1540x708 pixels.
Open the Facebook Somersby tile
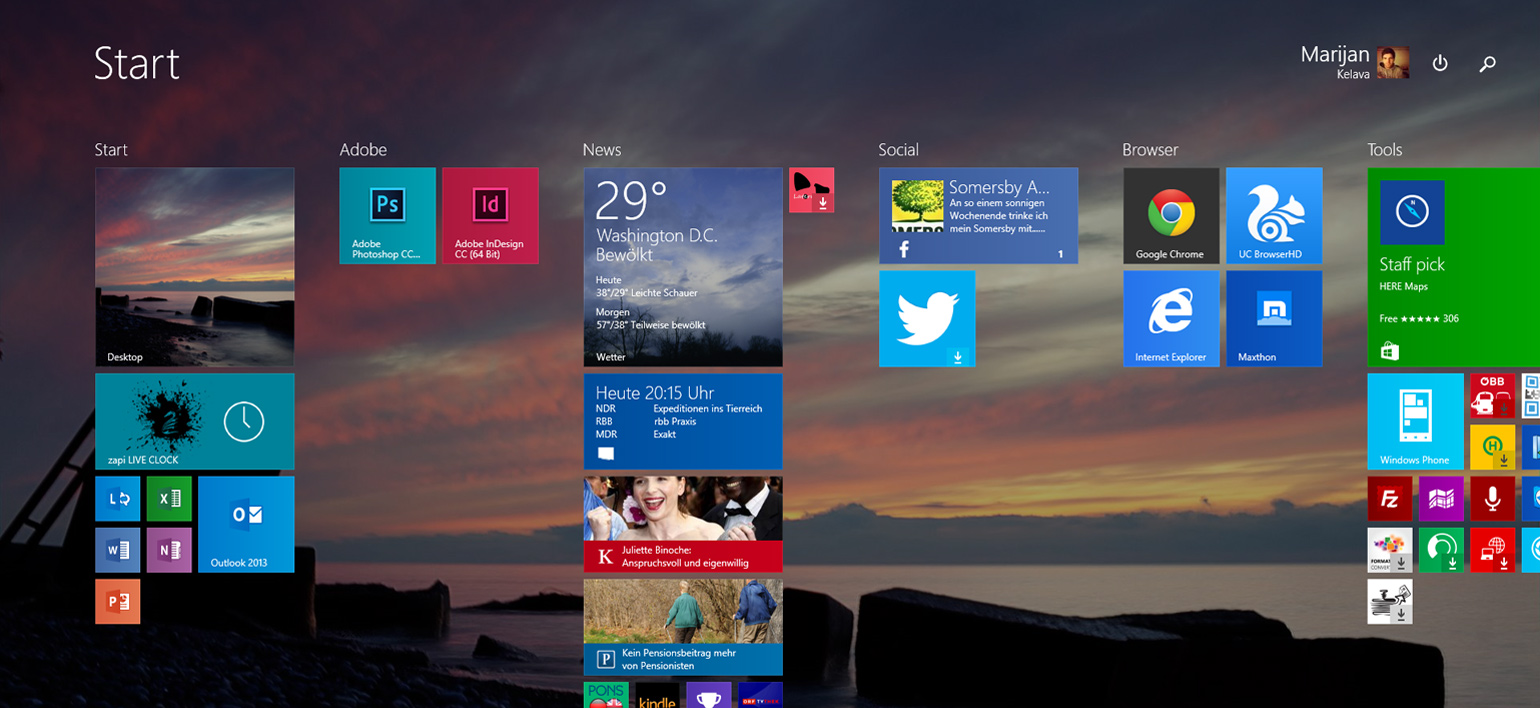tap(979, 216)
